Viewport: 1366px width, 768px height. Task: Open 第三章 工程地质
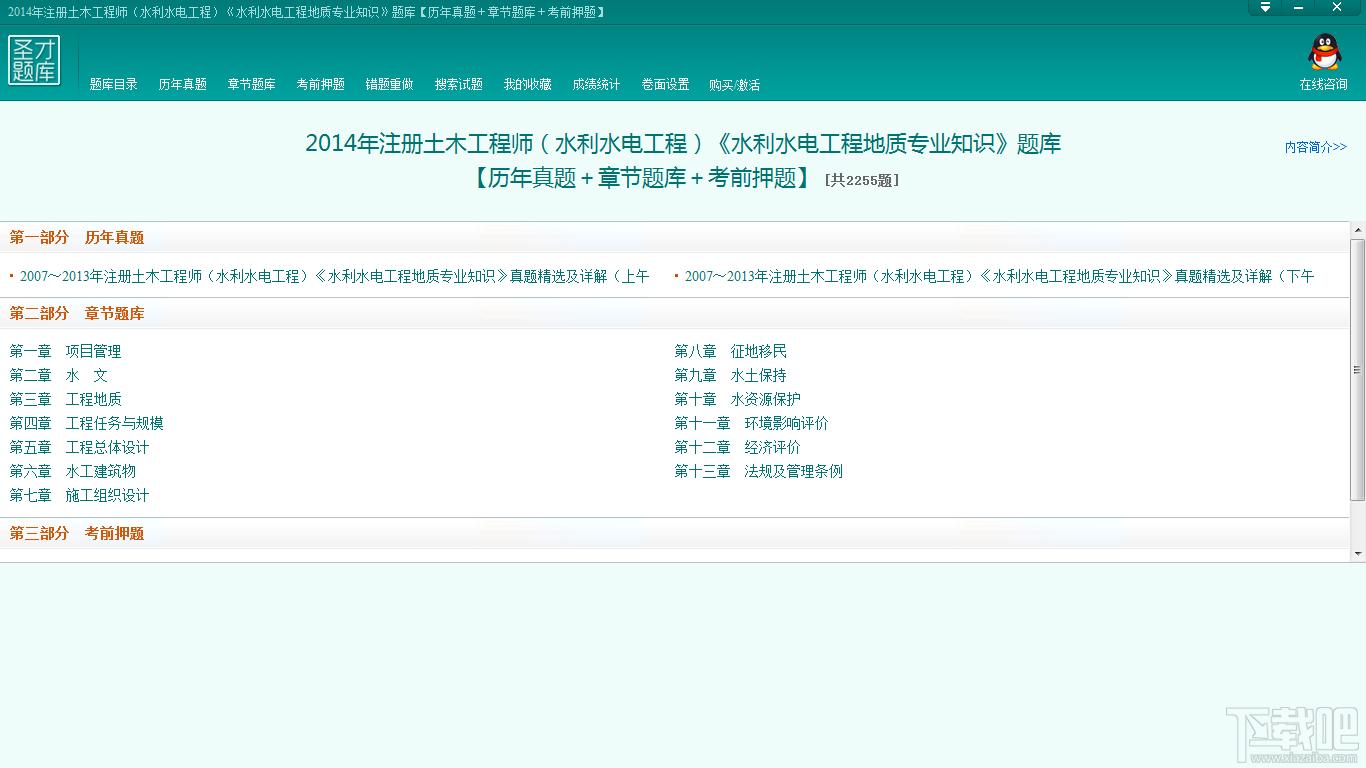(66, 399)
